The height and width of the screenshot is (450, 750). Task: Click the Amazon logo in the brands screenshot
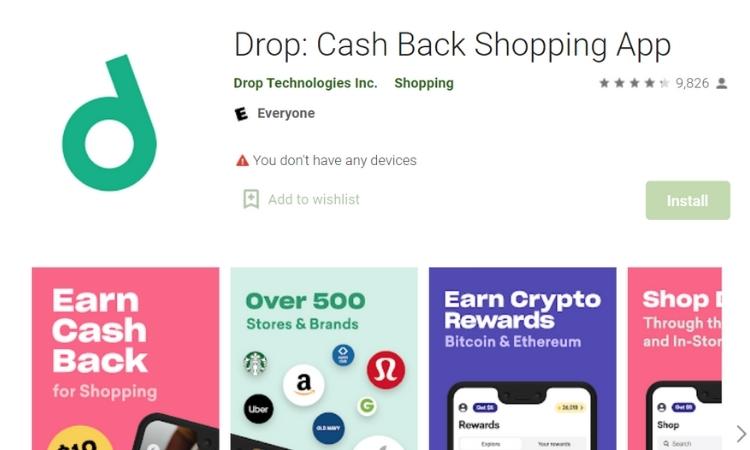tap(303, 384)
